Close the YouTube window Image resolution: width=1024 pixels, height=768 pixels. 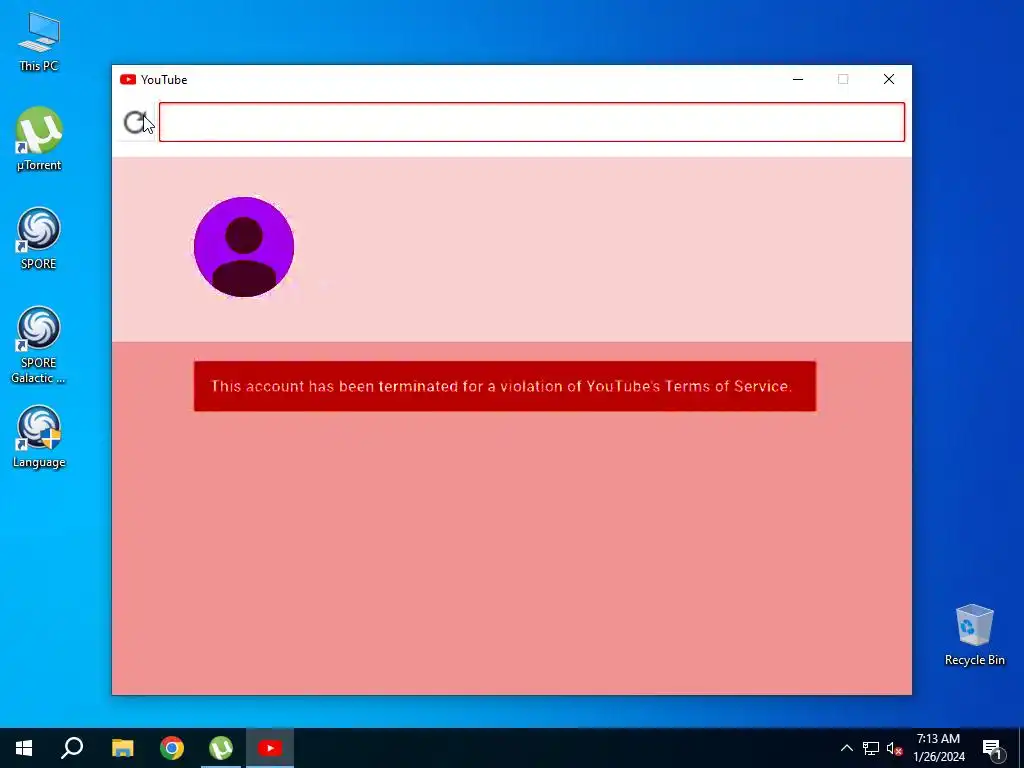coord(889,80)
